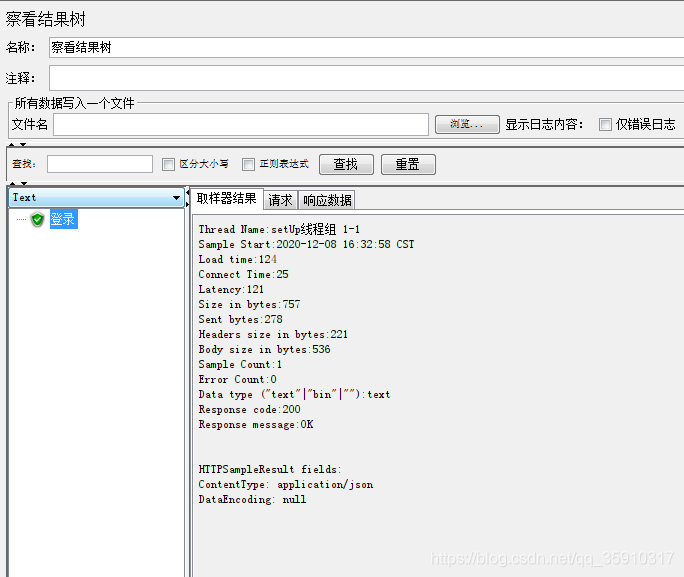Select the 登录 sample result in tree
Screen dimensions: 684x577
coord(63,219)
